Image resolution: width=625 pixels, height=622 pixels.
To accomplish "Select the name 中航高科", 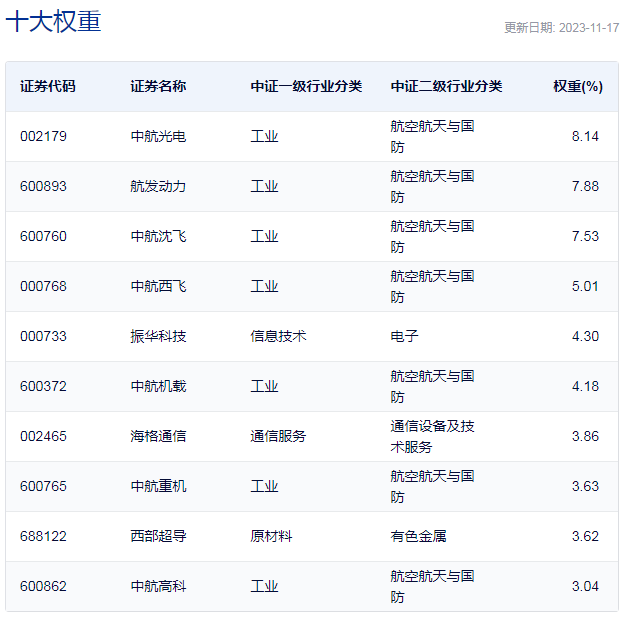I will (x=158, y=586).
